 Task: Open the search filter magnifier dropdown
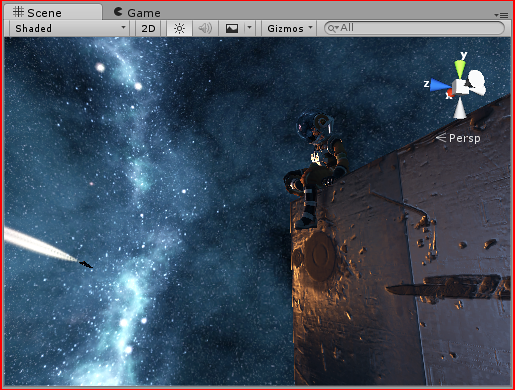pyautogui.click(x=333, y=28)
